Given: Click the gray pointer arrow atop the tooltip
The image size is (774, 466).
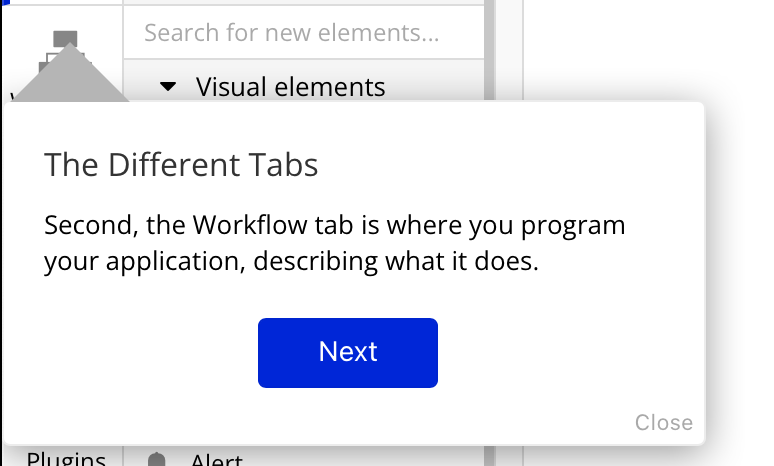Looking at the screenshot, I should pyautogui.click(x=70, y=72).
